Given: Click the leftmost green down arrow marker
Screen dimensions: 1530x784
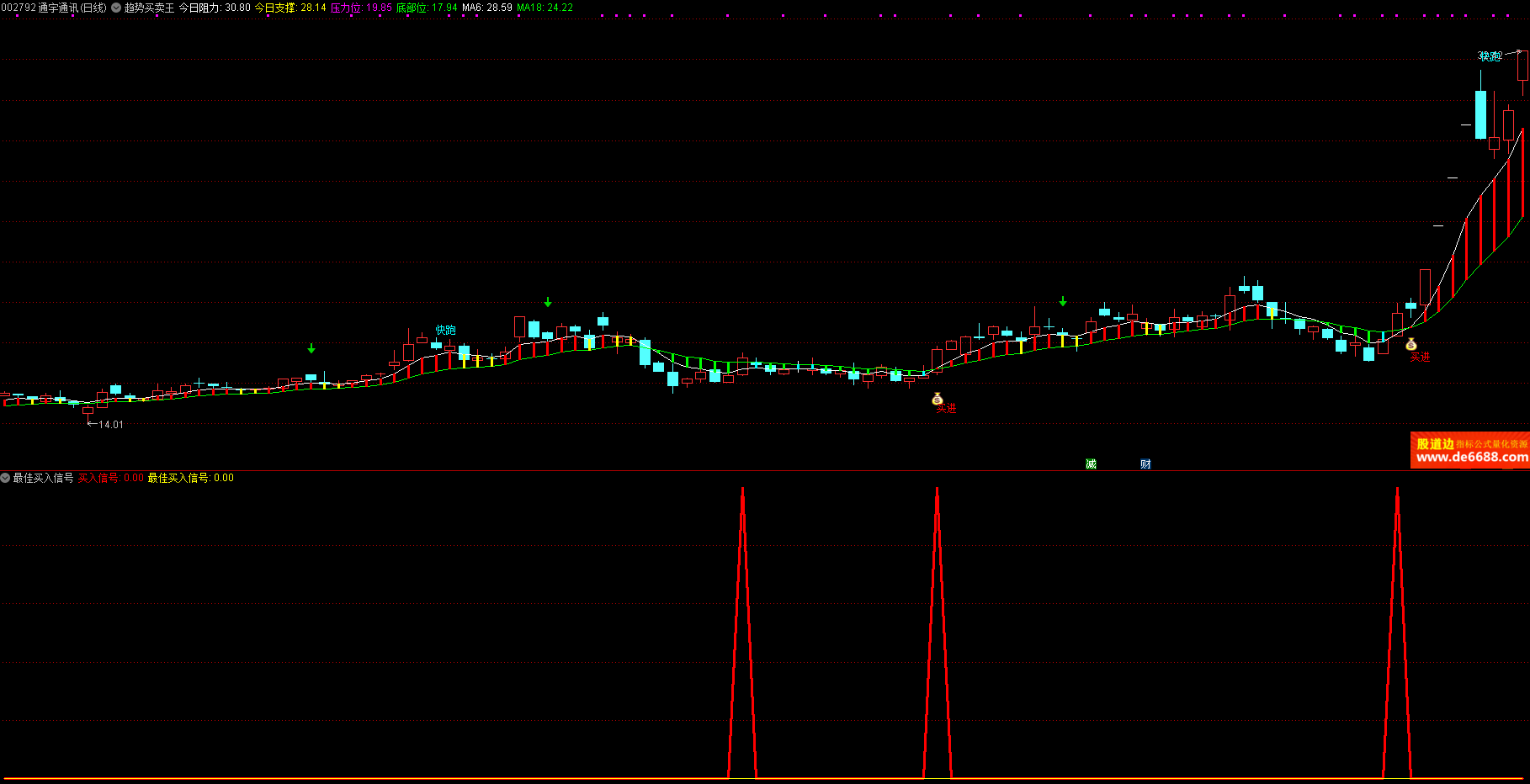Looking at the screenshot, I should pos(311,348).
